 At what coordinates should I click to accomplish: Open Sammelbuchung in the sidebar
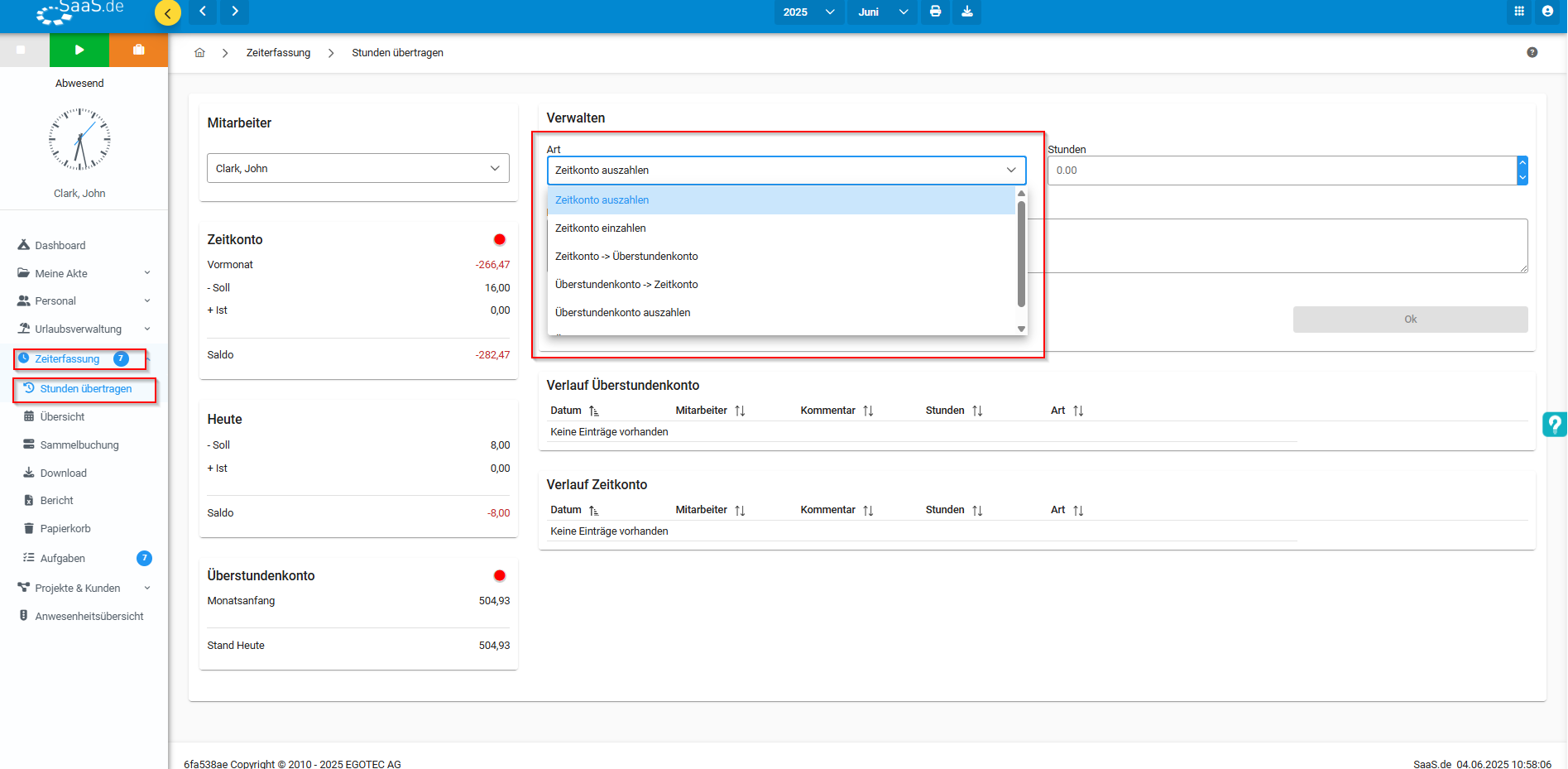coord(79,445)
